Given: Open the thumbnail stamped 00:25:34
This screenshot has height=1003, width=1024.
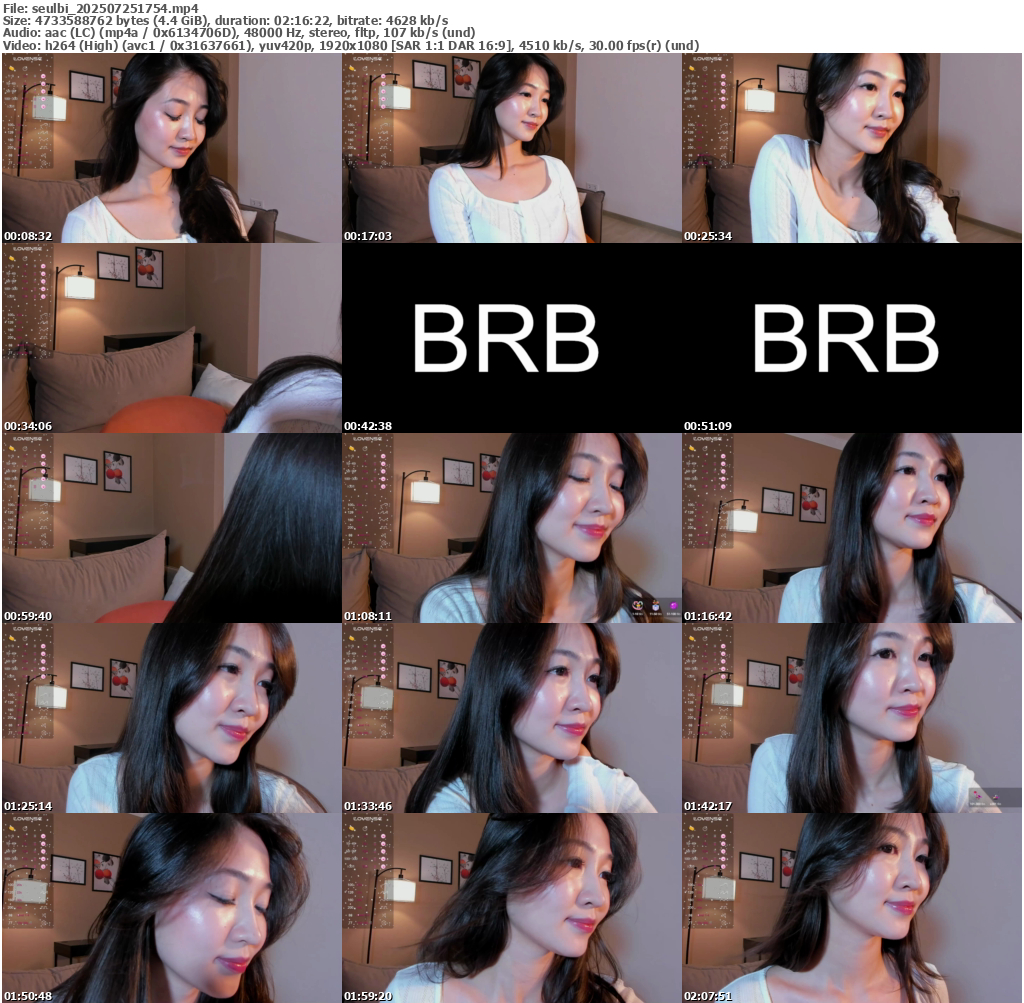Looking at the screenshot, I should tap(852, 148).
